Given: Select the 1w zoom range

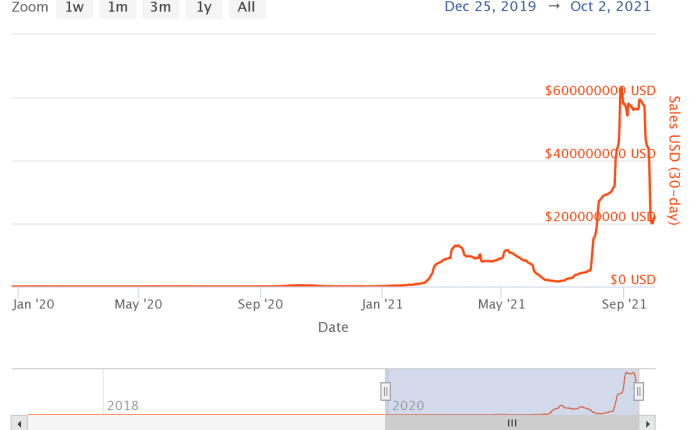Looking at the screenshot, I should point(74,8).
